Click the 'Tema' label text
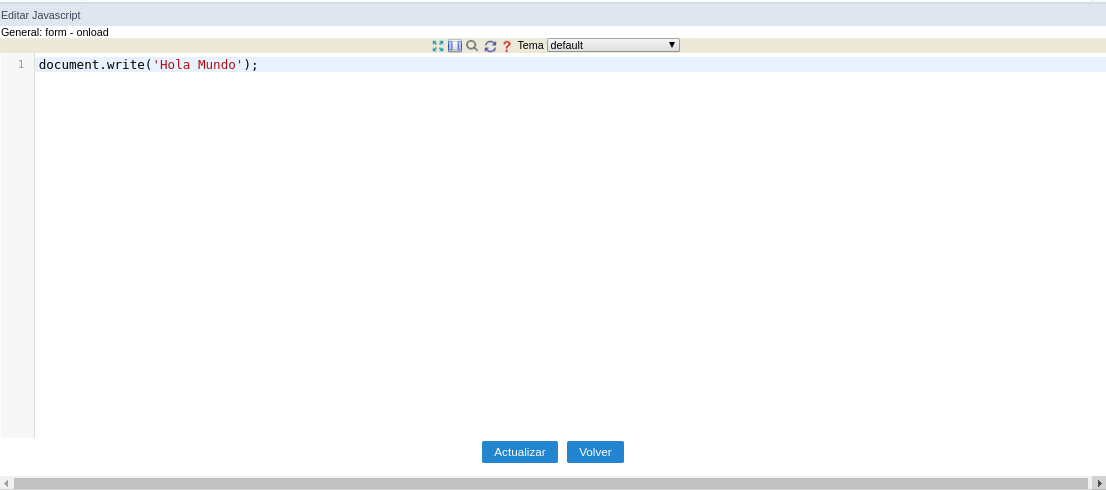The height and width of the screenshot is (490, 1106). pos(530,45)
